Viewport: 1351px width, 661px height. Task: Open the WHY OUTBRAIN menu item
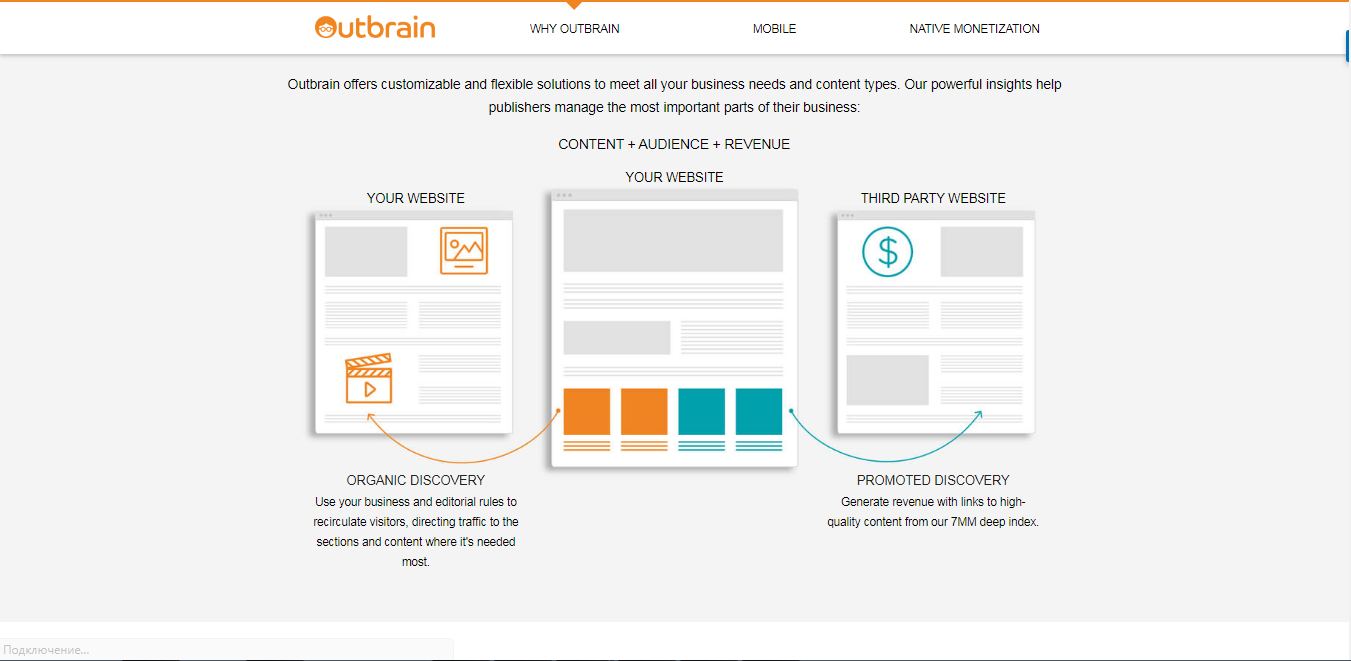coord(574,29)
